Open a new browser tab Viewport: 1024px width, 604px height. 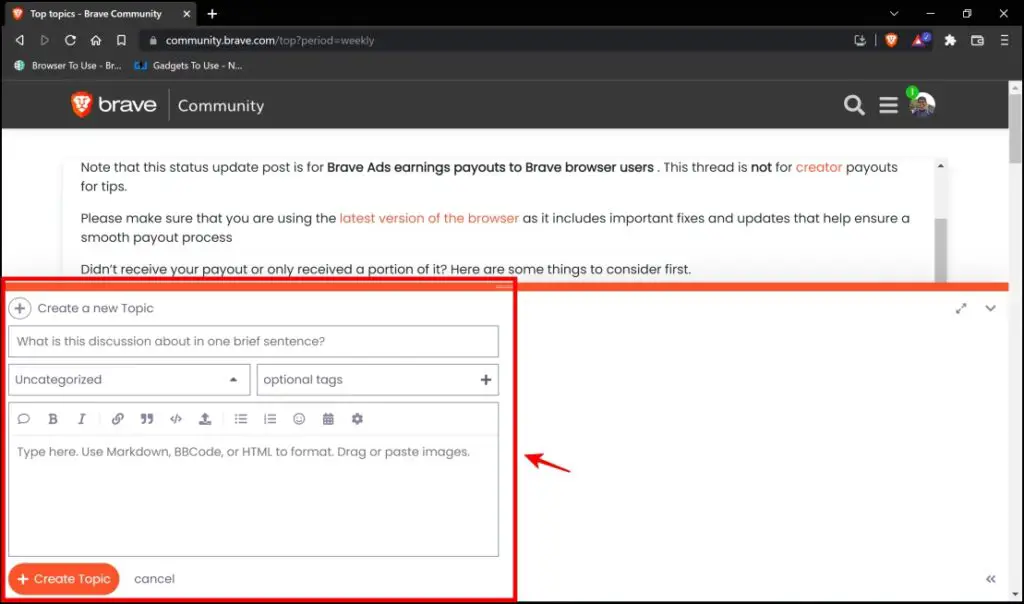click(x=212, y=14)
